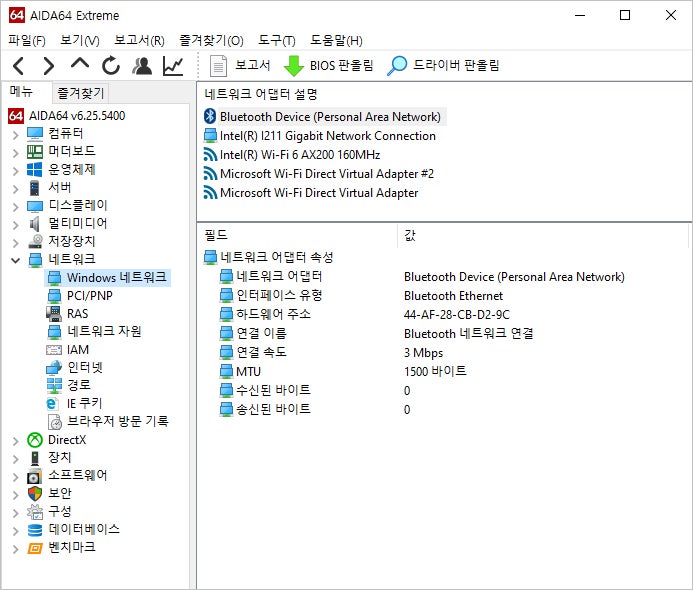Expand the 장치 tree node
This screenshot has width=693, height=590.
15,459
